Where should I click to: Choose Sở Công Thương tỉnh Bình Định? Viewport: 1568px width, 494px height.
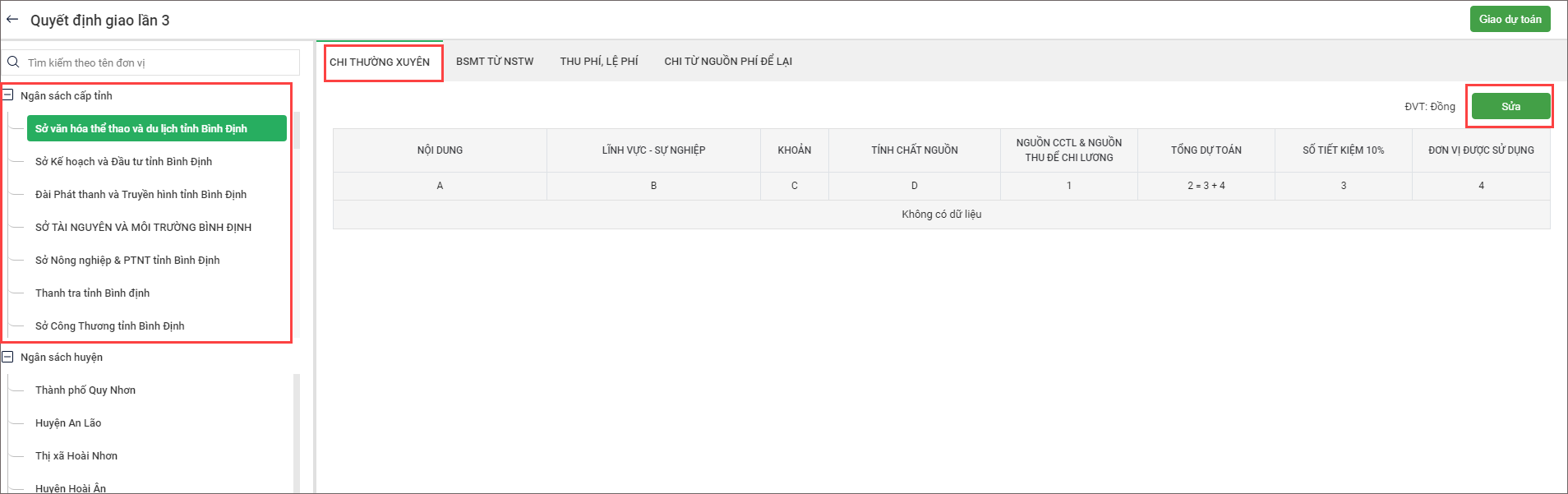click(109, 325)
